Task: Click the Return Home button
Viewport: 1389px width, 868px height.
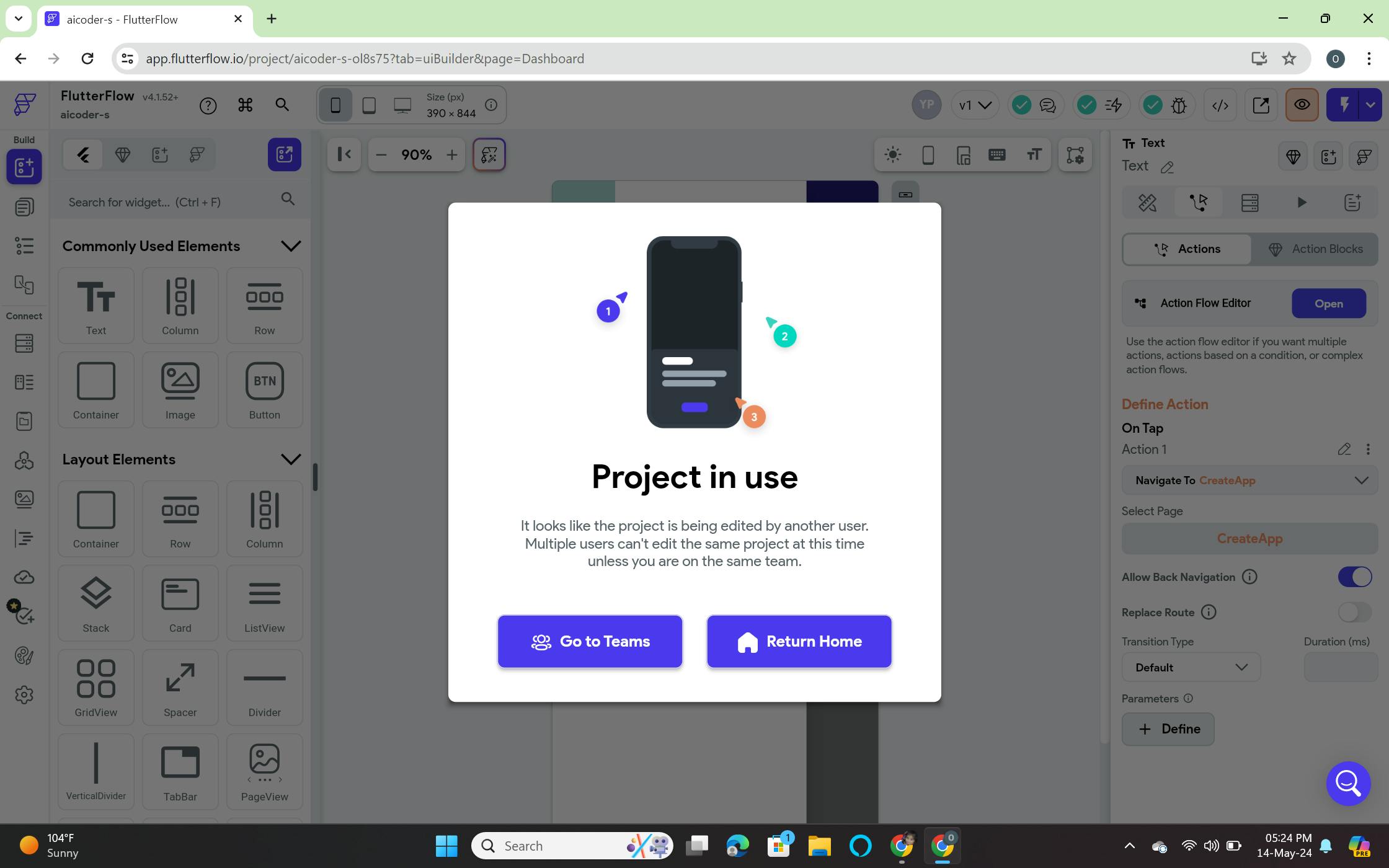Action: click(x=799, y=641)
